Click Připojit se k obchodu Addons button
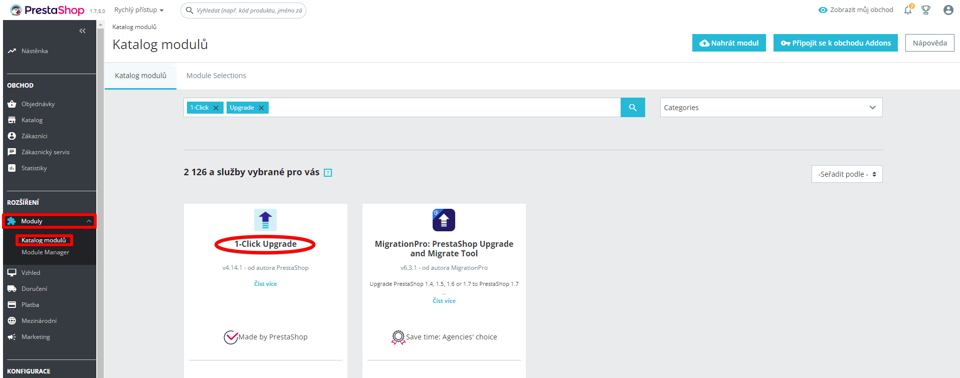 [835, 43]
